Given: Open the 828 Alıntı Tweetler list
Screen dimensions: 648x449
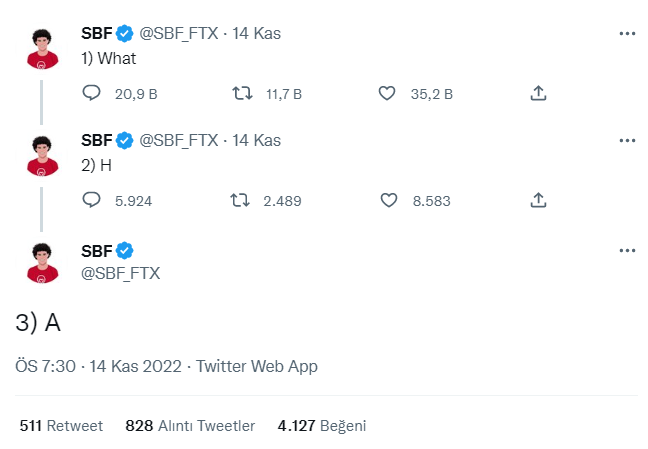Looking at the screenshot, I should [190, 426].
